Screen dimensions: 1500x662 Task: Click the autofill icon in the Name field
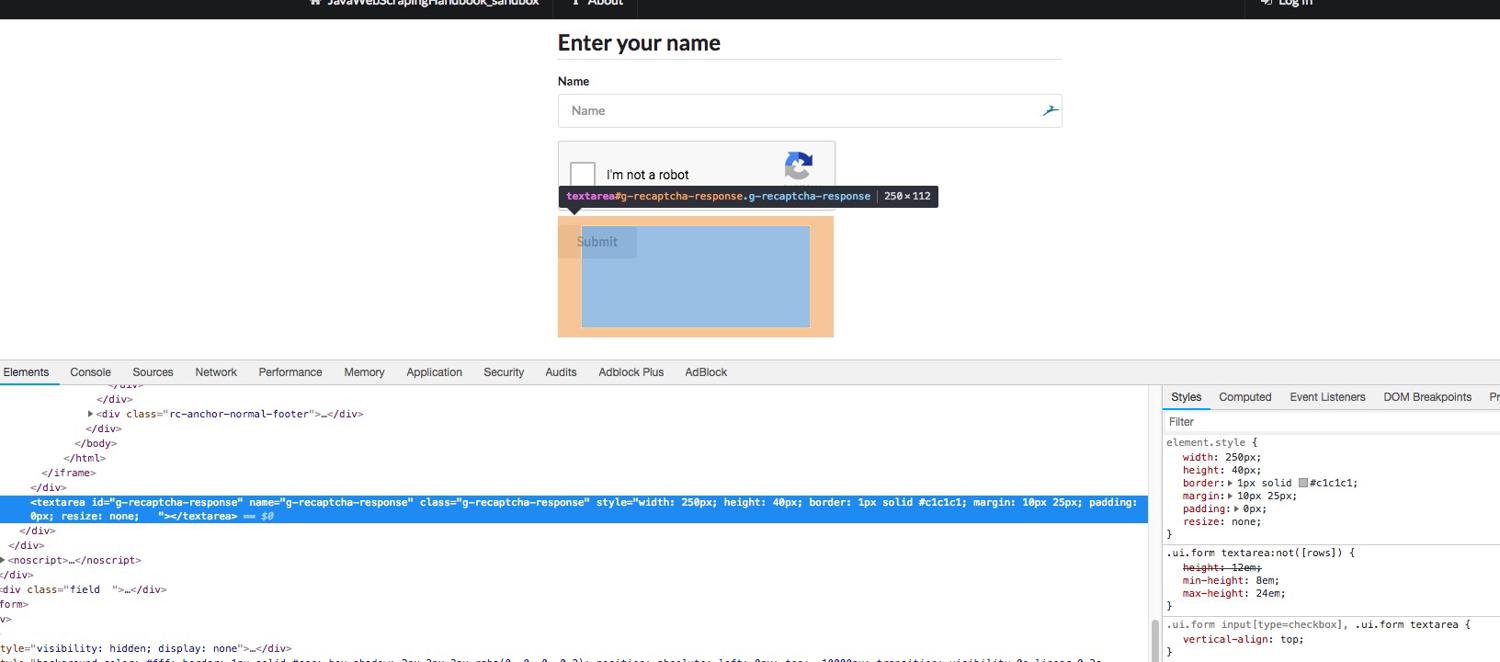tap(1049, 111)
